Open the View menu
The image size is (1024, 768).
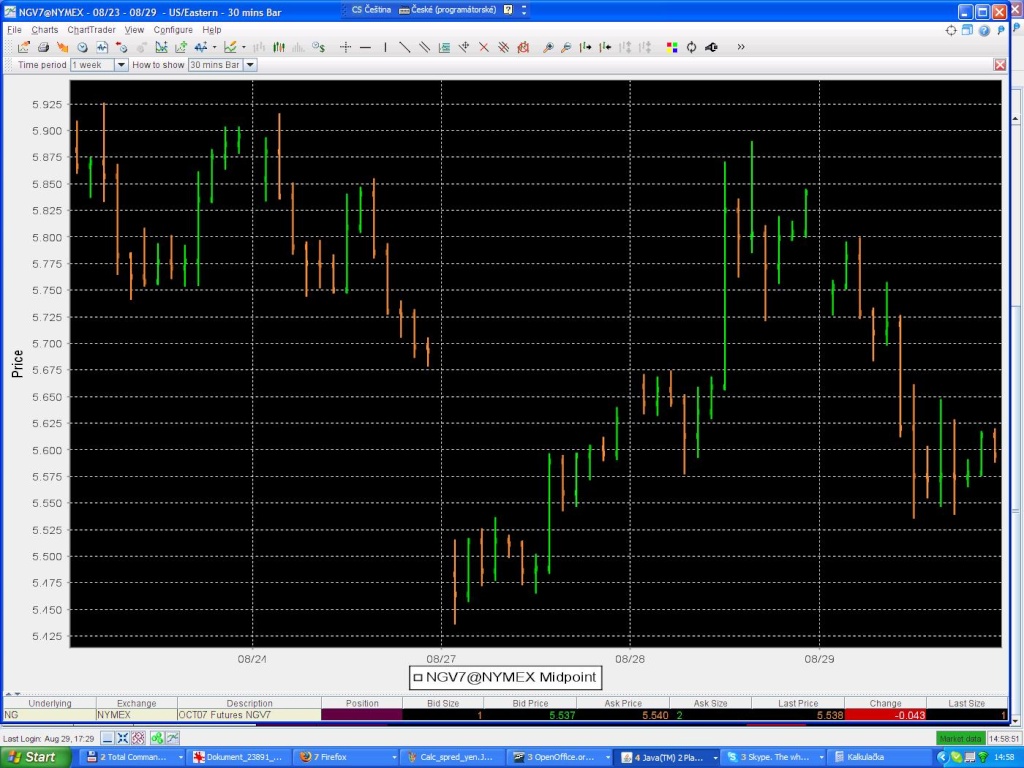(x=134, y=30)
